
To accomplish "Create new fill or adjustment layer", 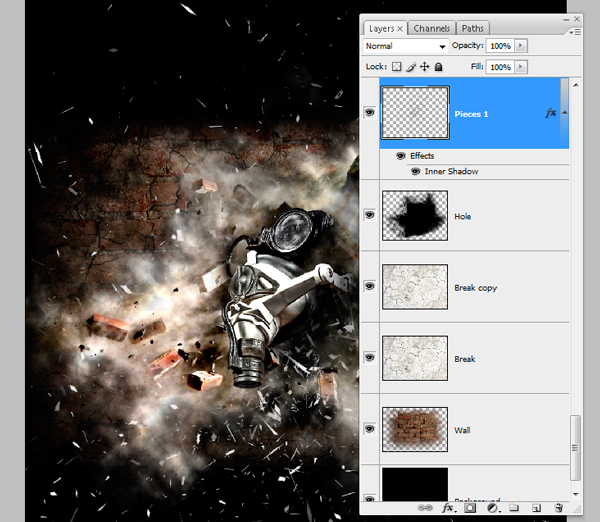I will pyautogui.click(x=493, y=508).
